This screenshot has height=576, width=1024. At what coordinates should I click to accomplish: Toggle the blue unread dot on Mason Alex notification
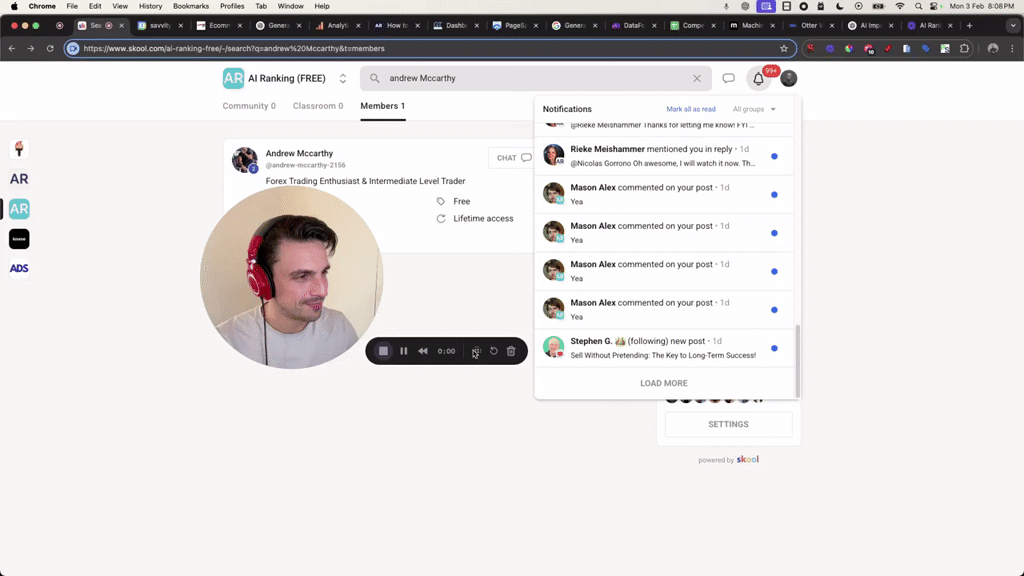[x=773, y=195]
